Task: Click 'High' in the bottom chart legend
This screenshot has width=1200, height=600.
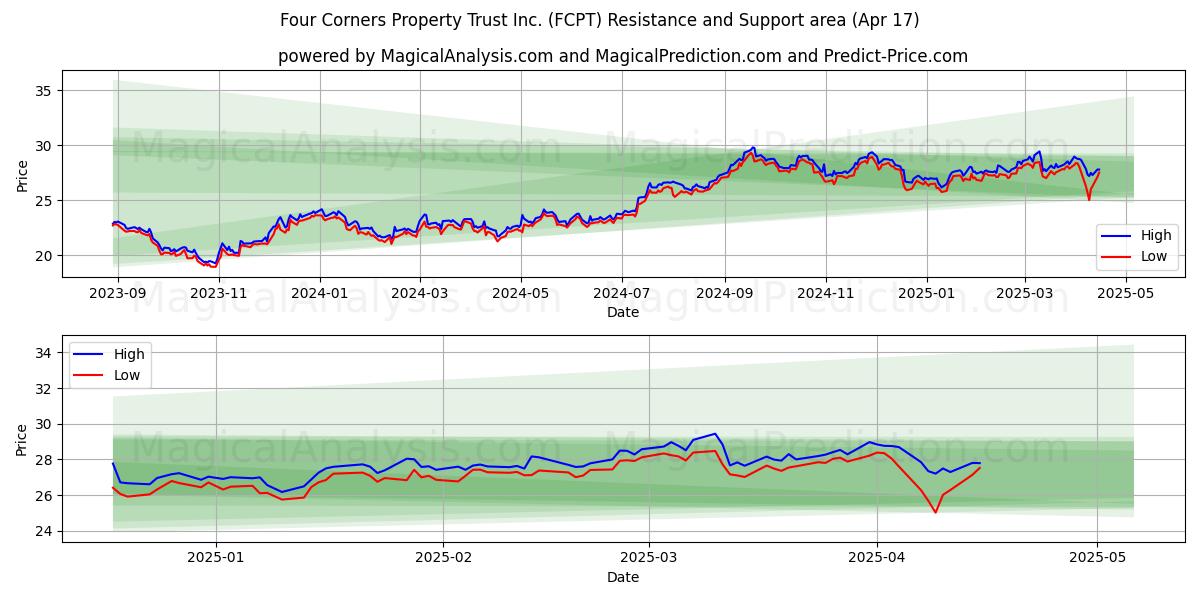Action: pos(128,354)
